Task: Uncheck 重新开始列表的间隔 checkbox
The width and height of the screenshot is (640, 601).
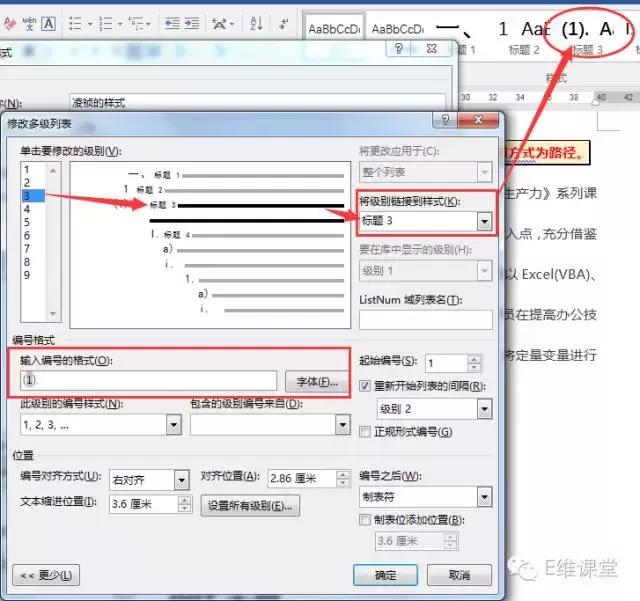Action: pos(365,386)
